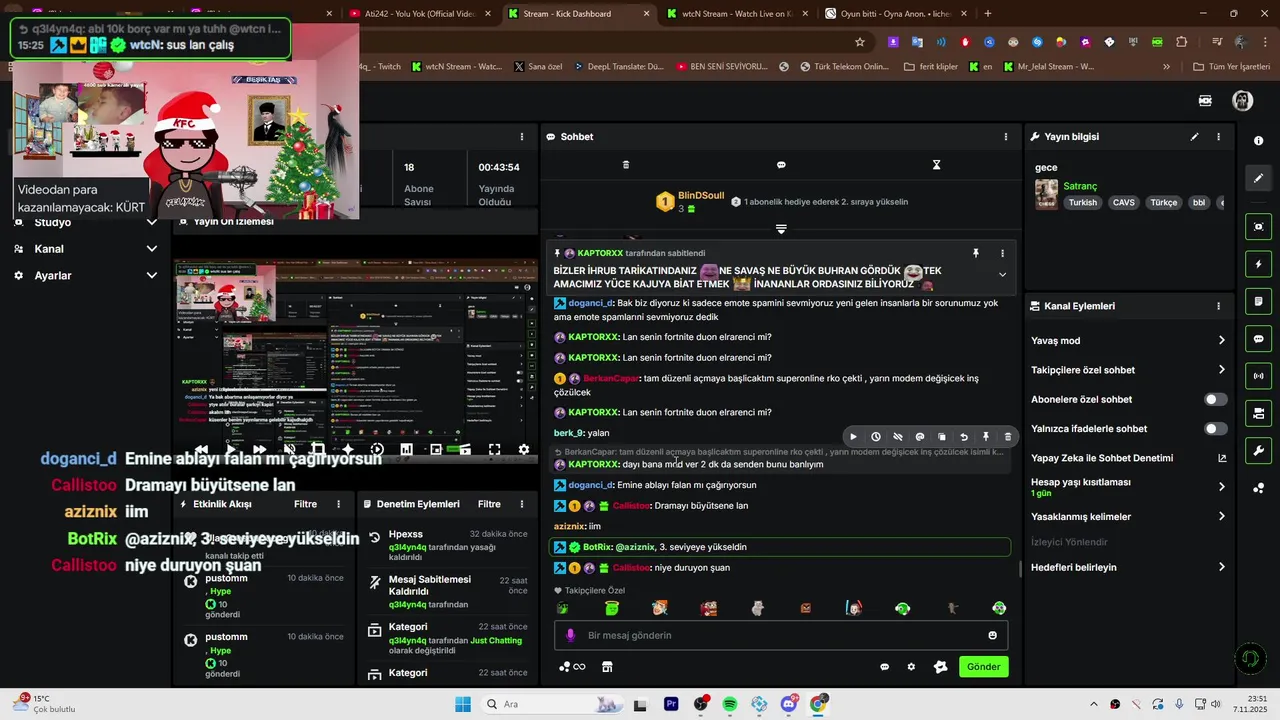Viewport: 1280px width, 720px height.
Task: Send the message with Gönder button
Action: pos(983,667)
